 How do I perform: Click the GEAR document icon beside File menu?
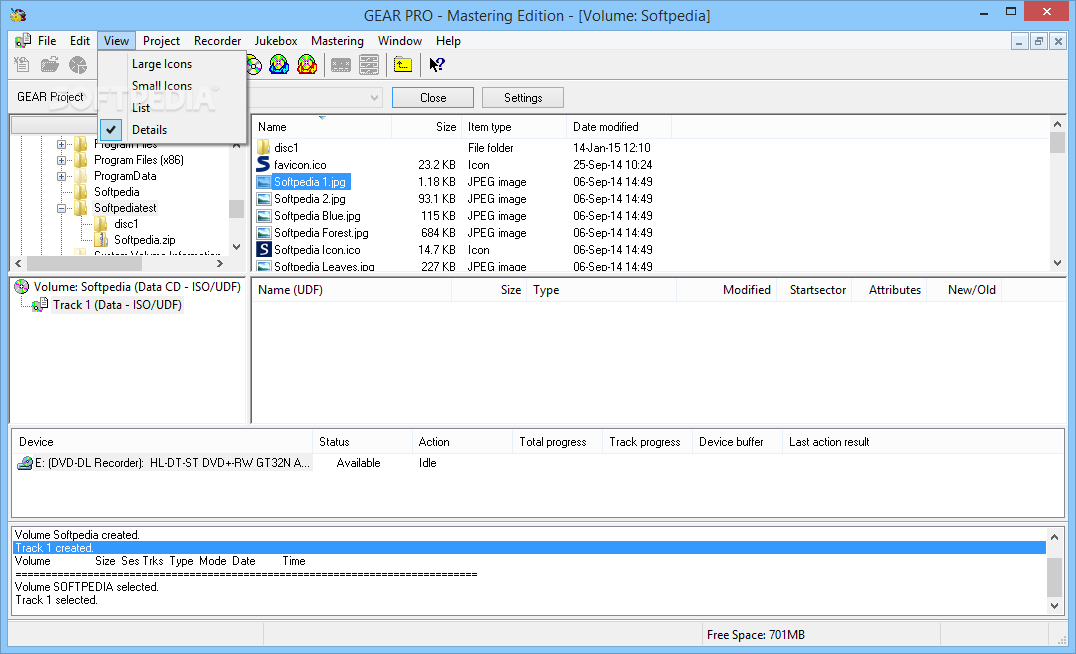click(23, 40)
